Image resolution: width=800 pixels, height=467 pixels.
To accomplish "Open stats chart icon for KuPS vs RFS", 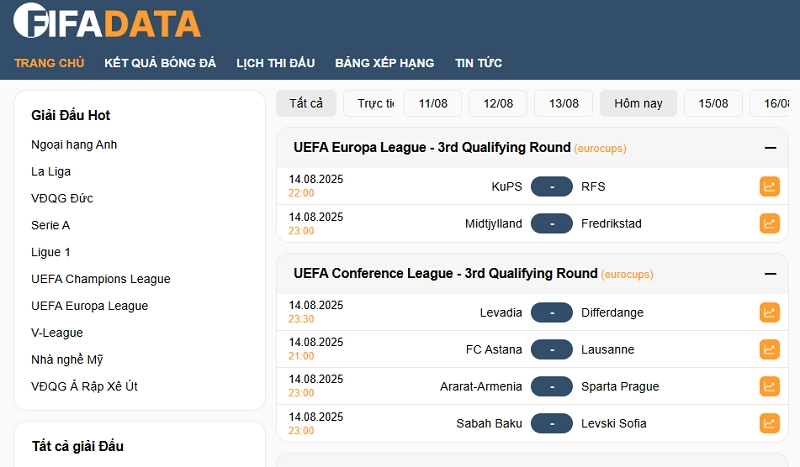I will pyautogui.click(x=769, y=186).
